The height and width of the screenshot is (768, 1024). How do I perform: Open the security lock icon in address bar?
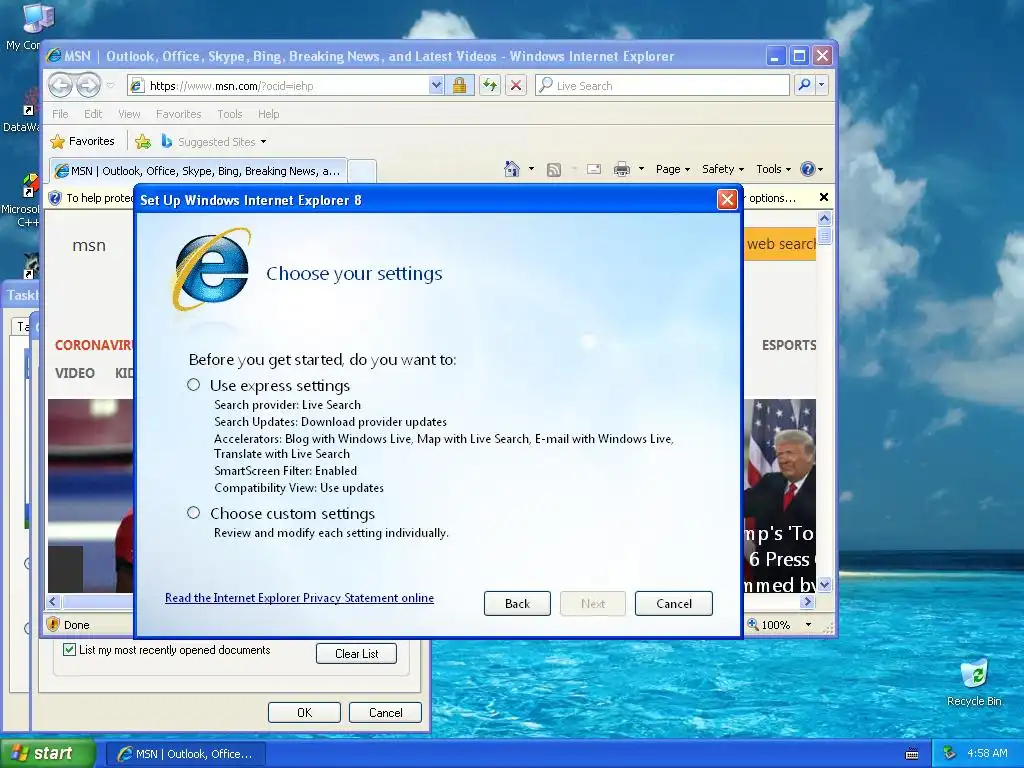pos(460,86)
